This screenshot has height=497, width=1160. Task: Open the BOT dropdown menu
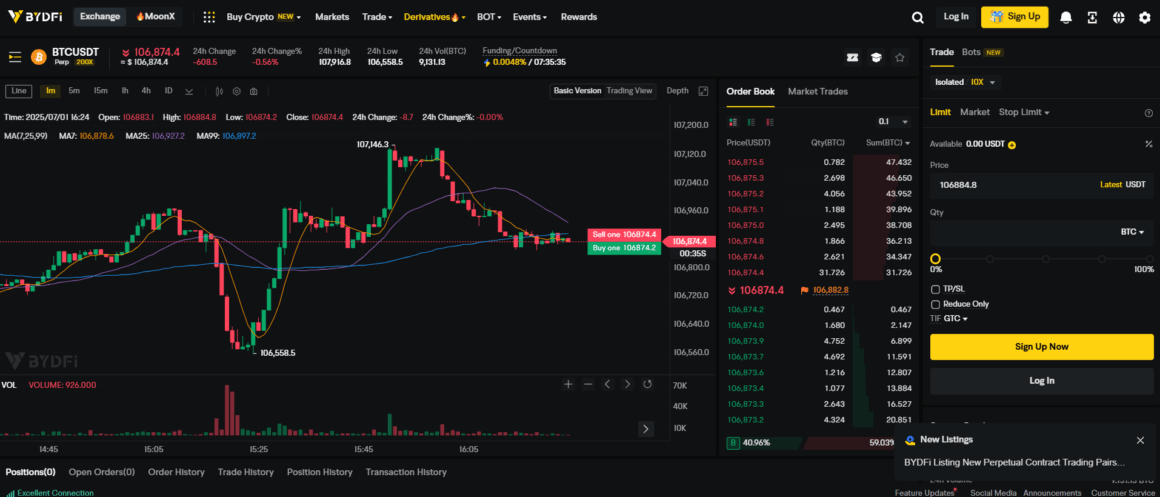(488, 17)
